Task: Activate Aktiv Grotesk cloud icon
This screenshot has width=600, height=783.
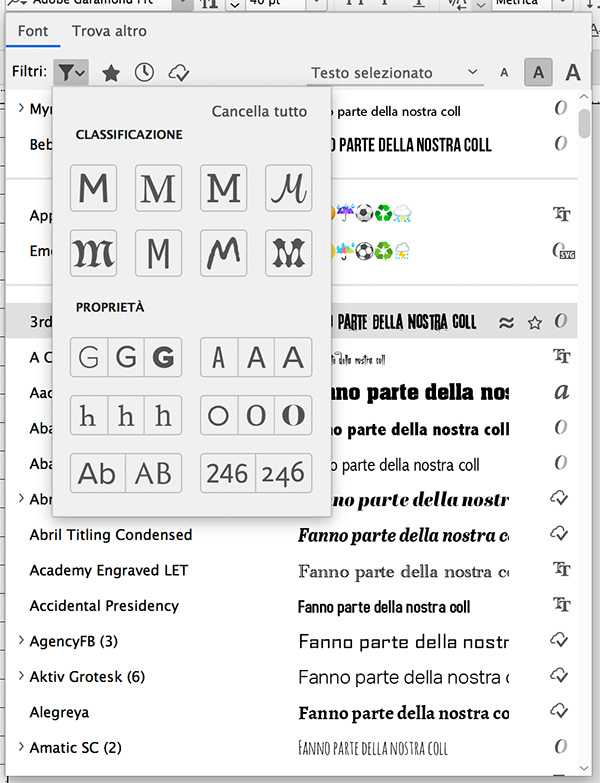Action: [x=559, y=676]
